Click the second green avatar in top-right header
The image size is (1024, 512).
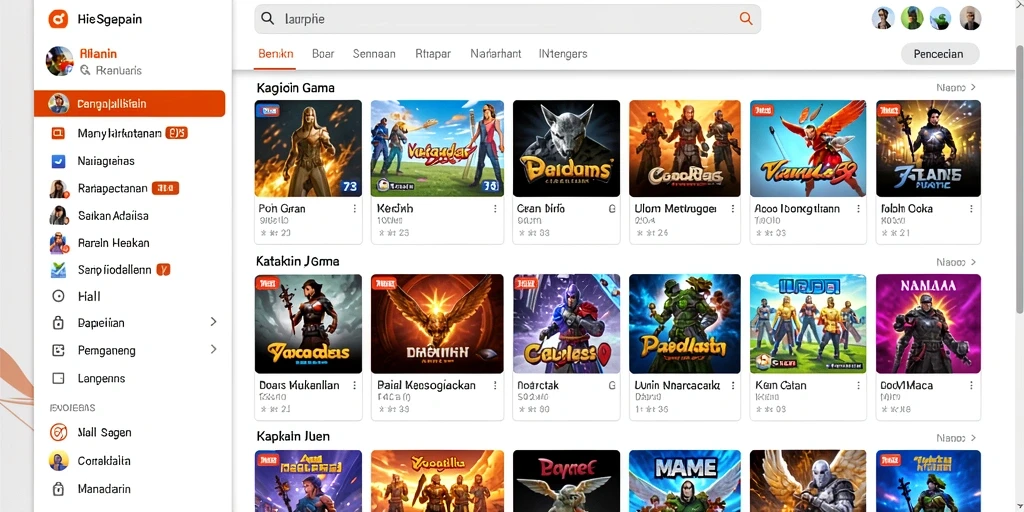tap(912, 18)
